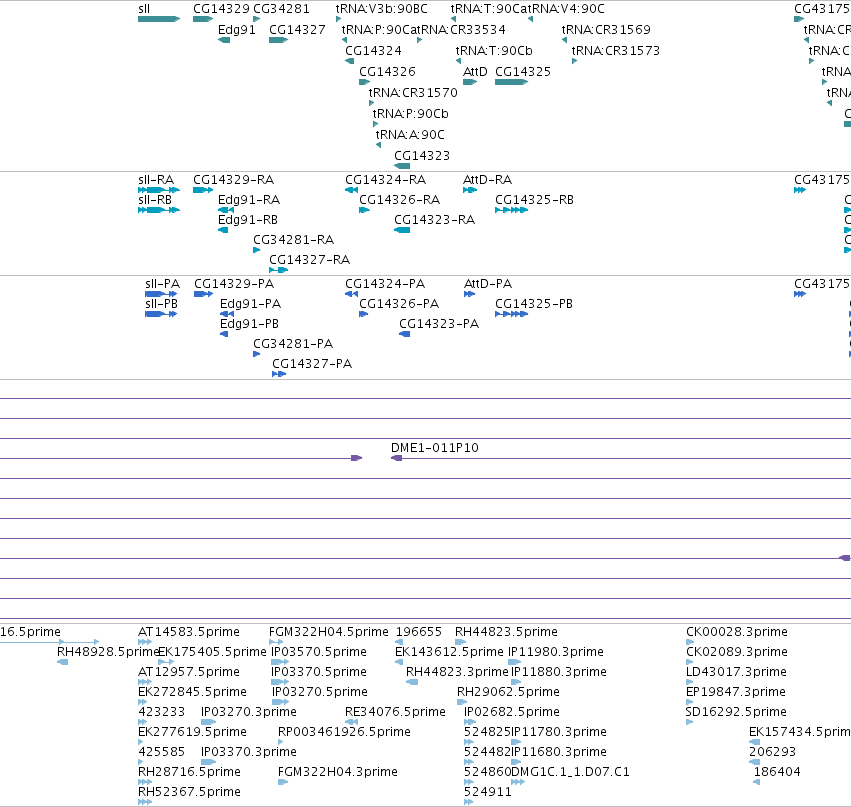Select the 186404 EST label

[777, 772]
